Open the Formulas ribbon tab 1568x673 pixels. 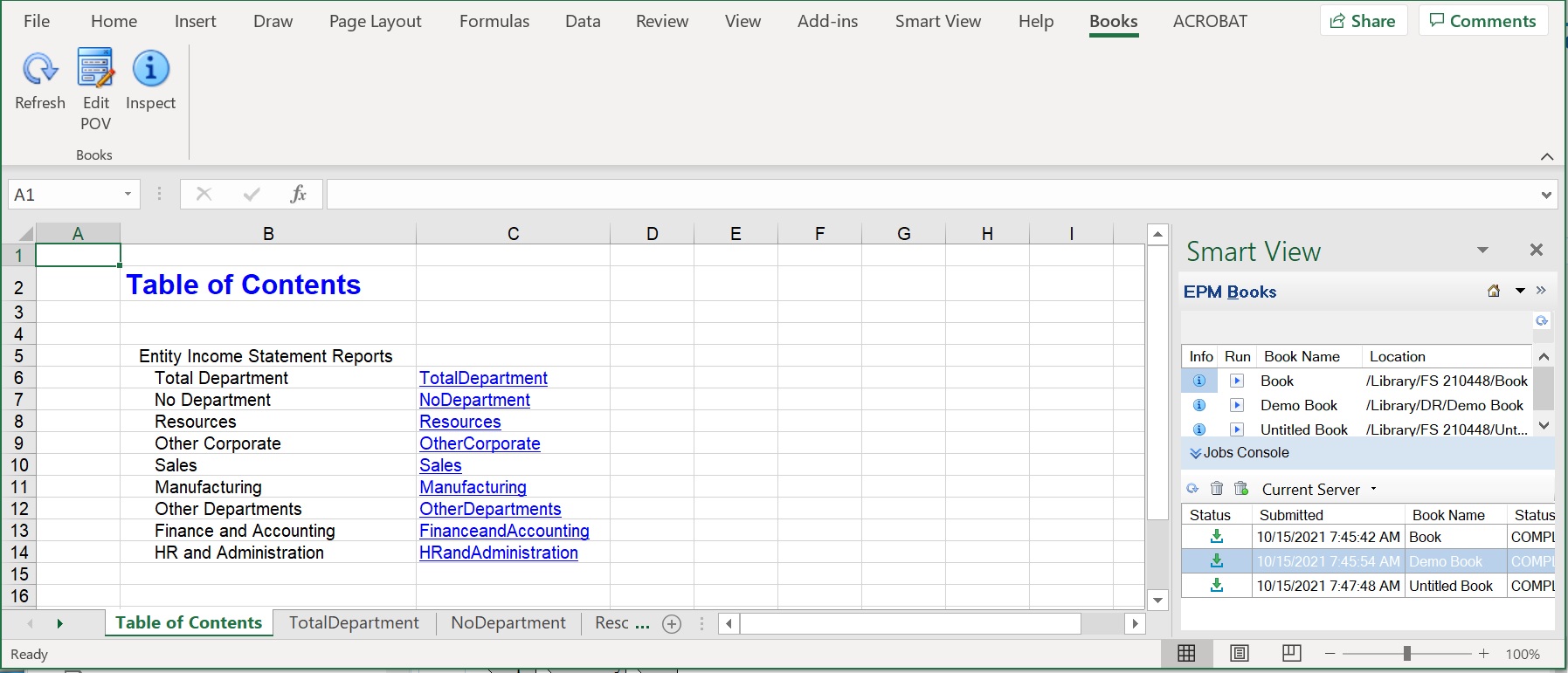(494, 21)
